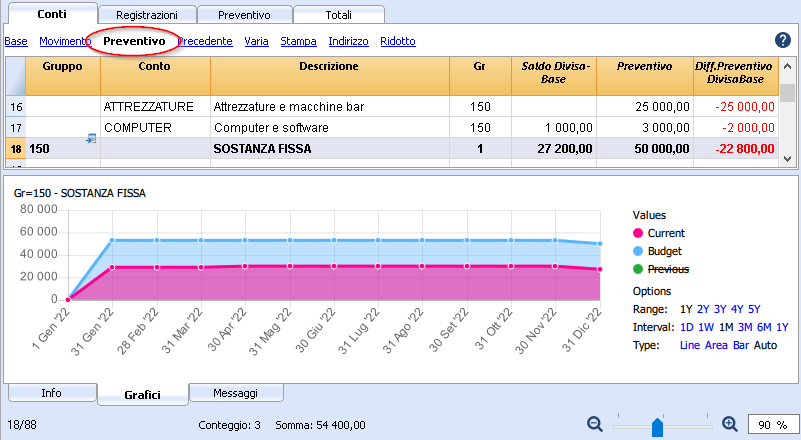Click the 27 200,00 saldo cell
Screen dimensions: 801x440
point(554,149)
